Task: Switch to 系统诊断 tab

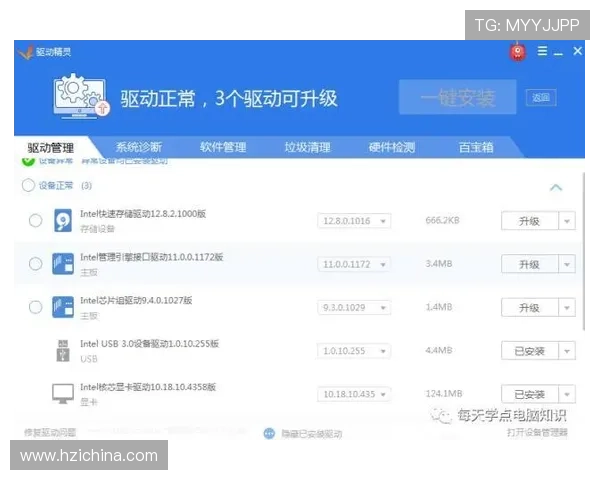Action: click(139, 147)
